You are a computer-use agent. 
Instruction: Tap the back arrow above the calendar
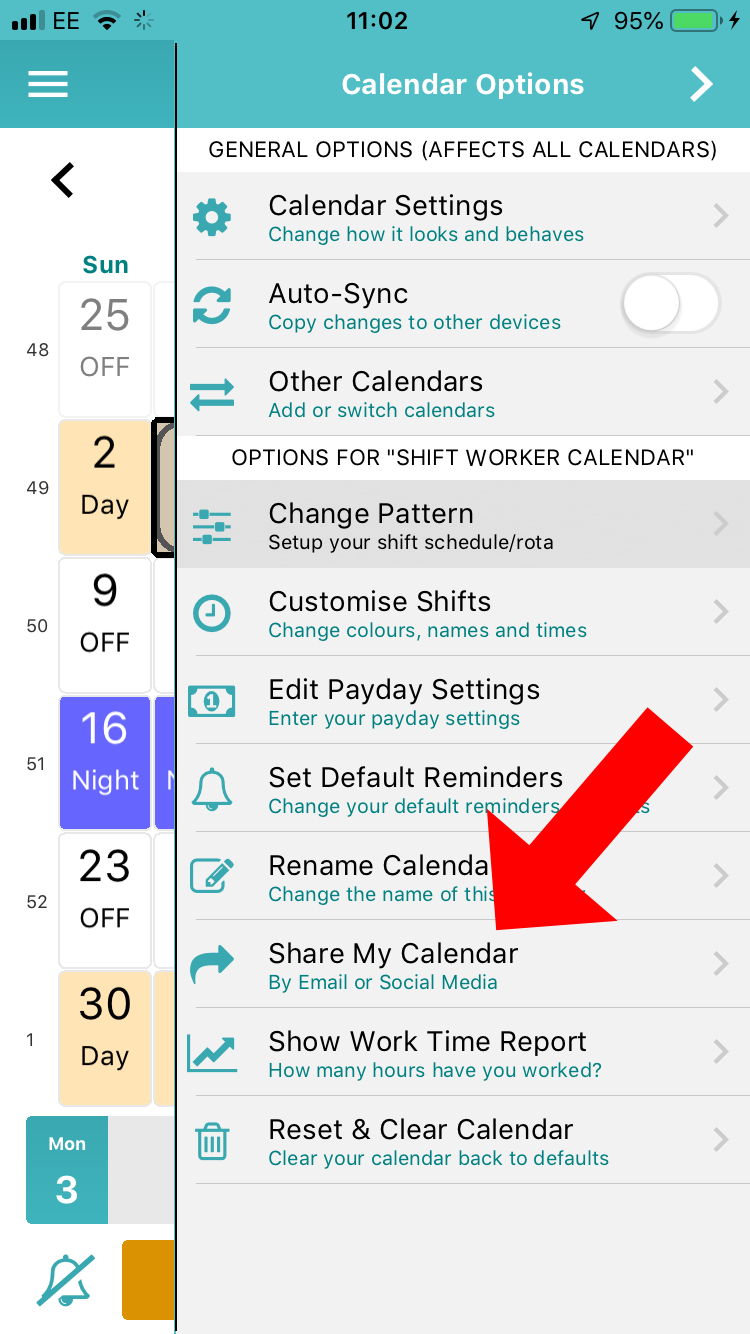point(62,180)
